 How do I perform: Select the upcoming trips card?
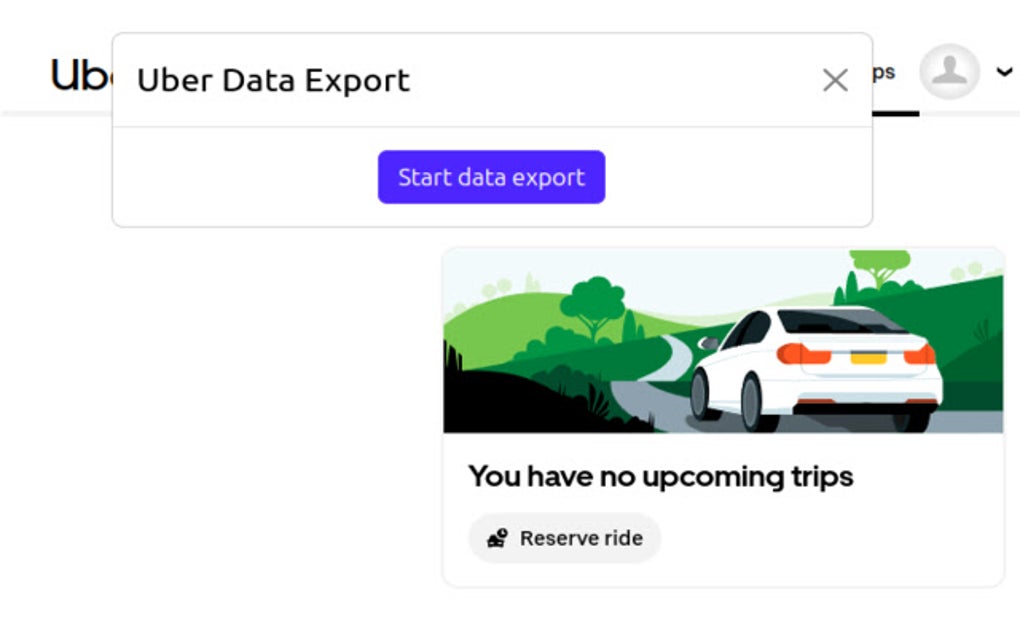pos(722,415)
